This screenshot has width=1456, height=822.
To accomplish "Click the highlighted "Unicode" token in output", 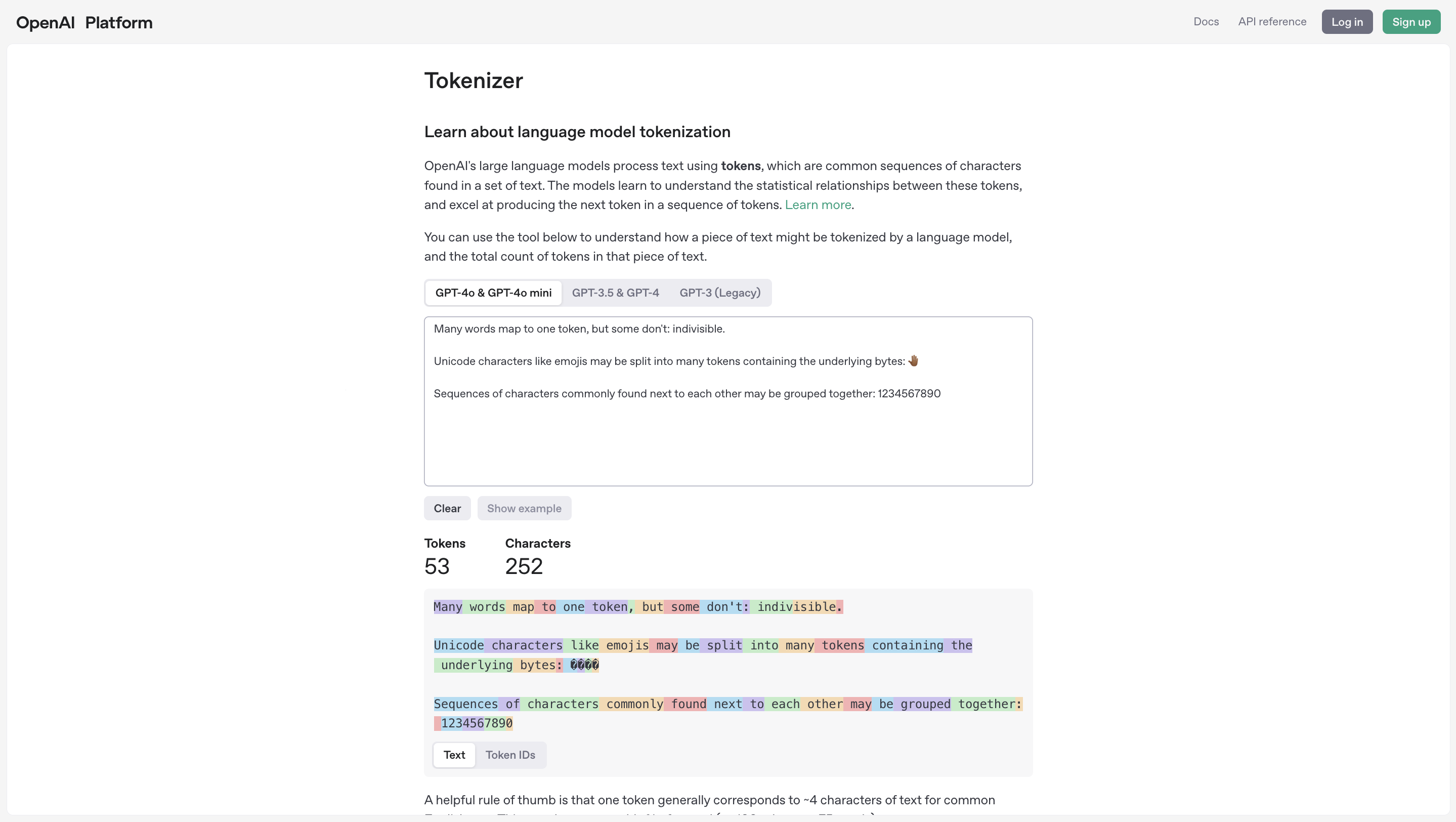I will click(458, 645).
